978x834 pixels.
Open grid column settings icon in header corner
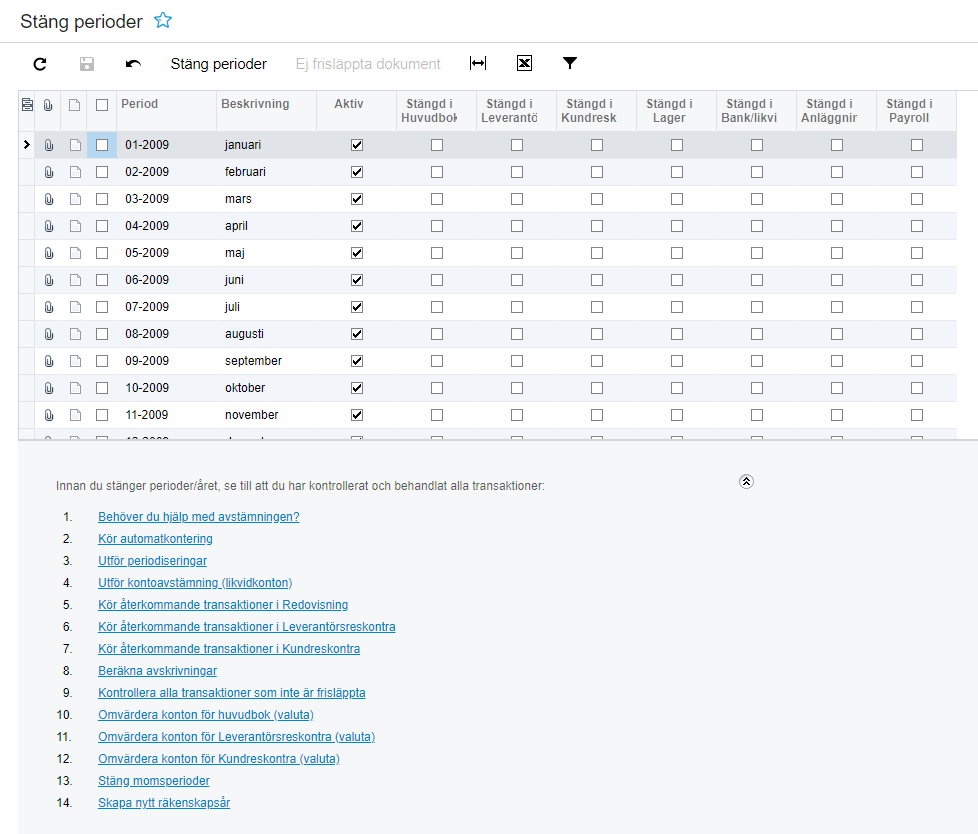[x=27, y=104]
